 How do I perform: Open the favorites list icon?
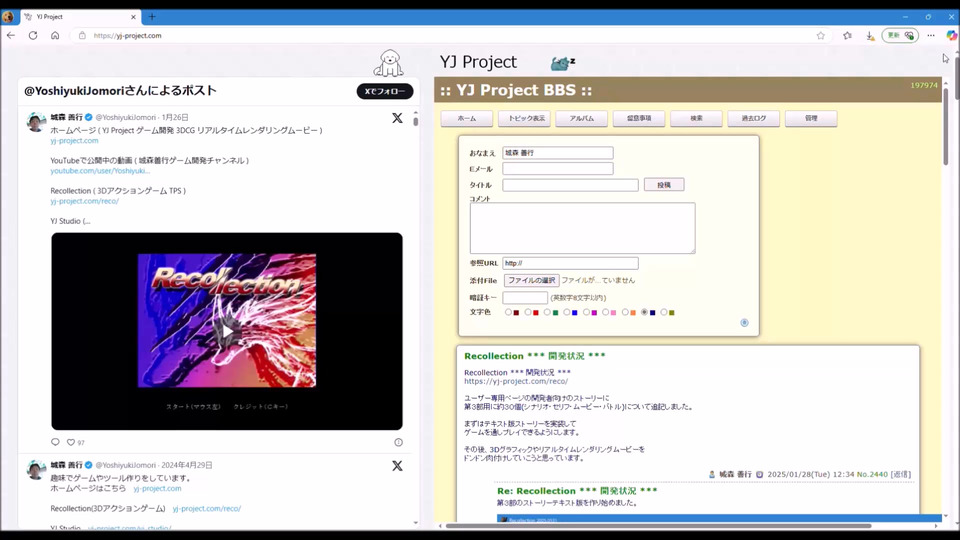coord(847,36)
